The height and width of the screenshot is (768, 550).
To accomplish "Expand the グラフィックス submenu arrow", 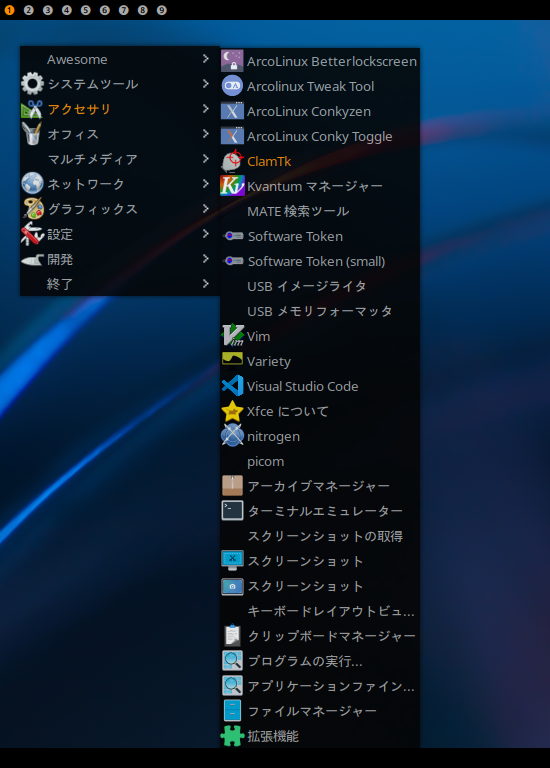I will [206, 209].
